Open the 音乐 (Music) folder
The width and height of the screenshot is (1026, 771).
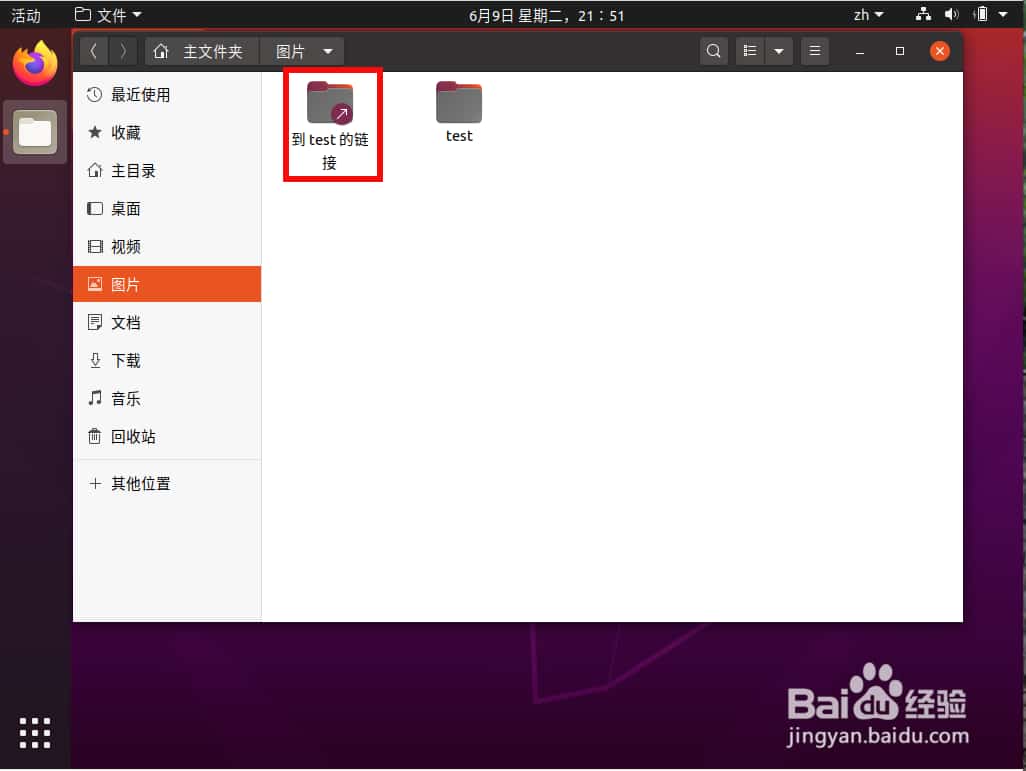[x=125, y=398]
